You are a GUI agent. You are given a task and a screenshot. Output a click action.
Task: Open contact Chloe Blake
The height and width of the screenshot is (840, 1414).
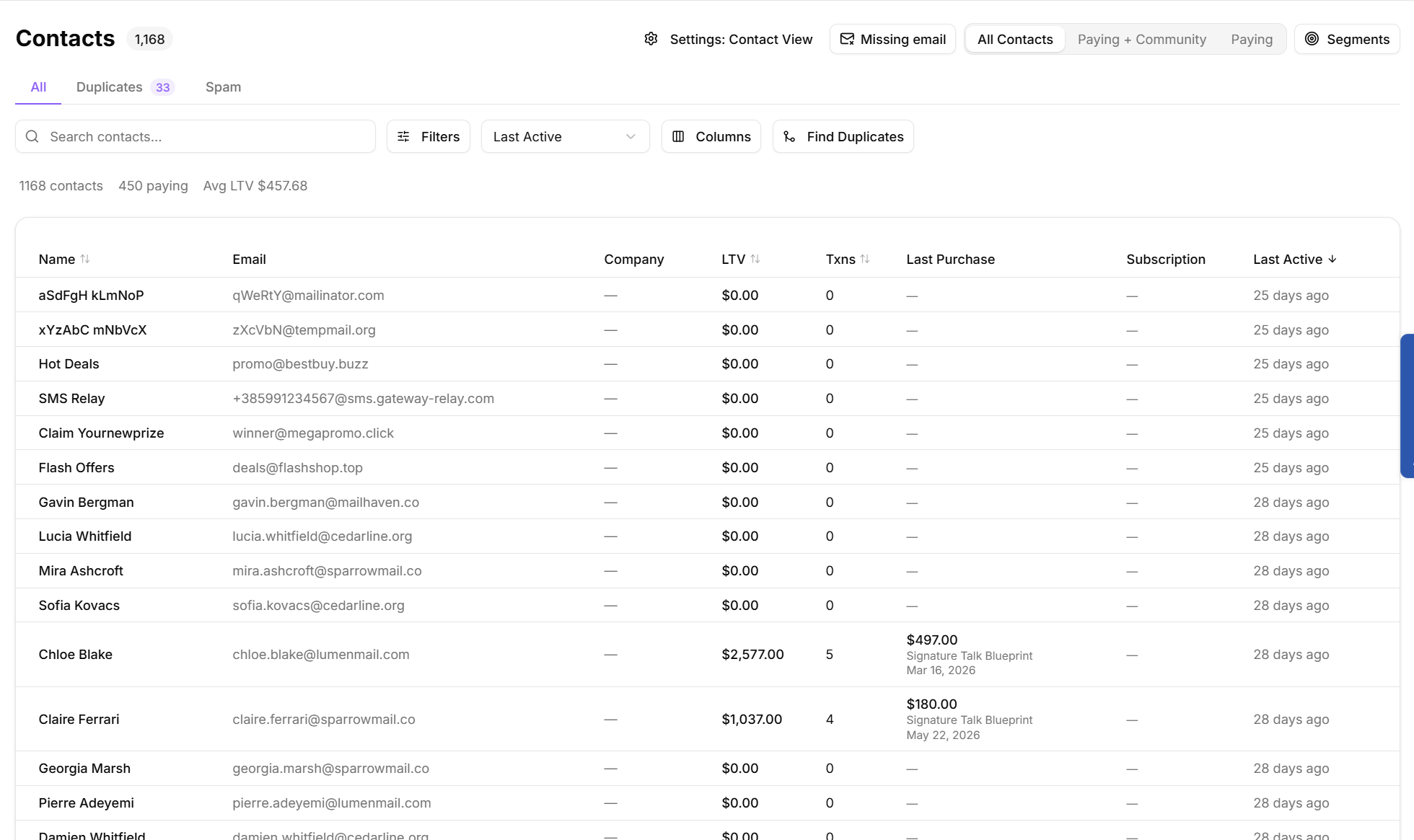75,654
